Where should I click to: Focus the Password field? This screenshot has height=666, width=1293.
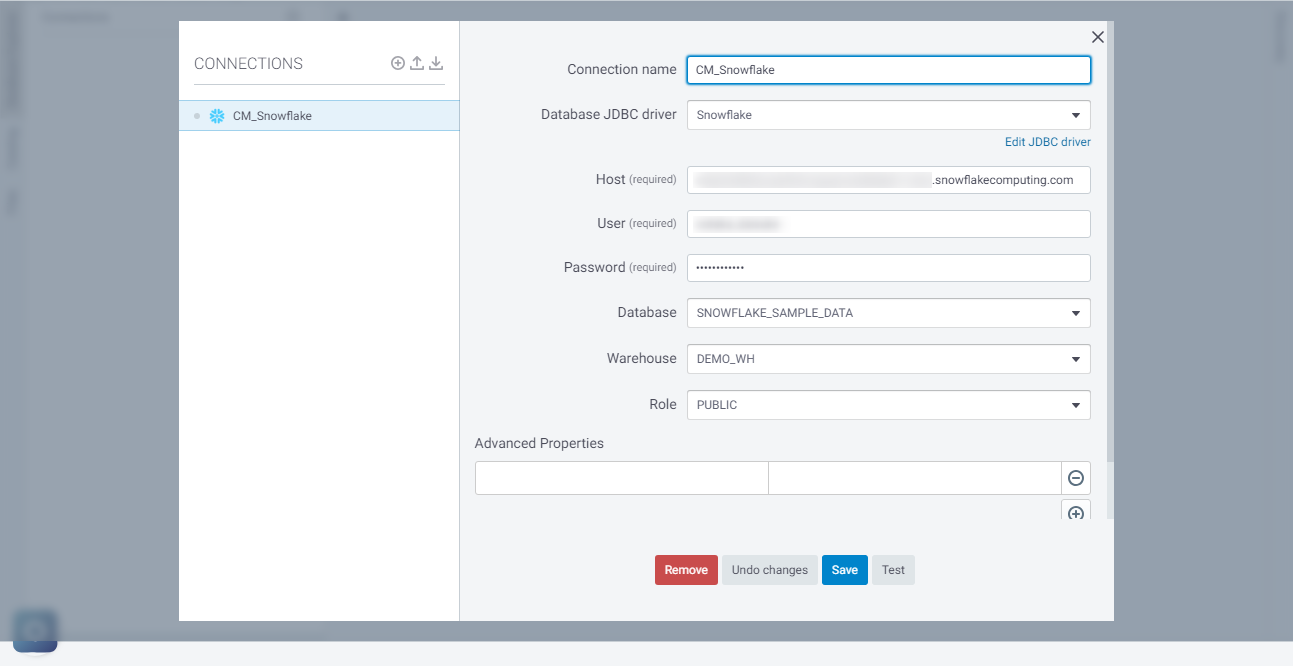pyautogui.click(x=888, y=267)
